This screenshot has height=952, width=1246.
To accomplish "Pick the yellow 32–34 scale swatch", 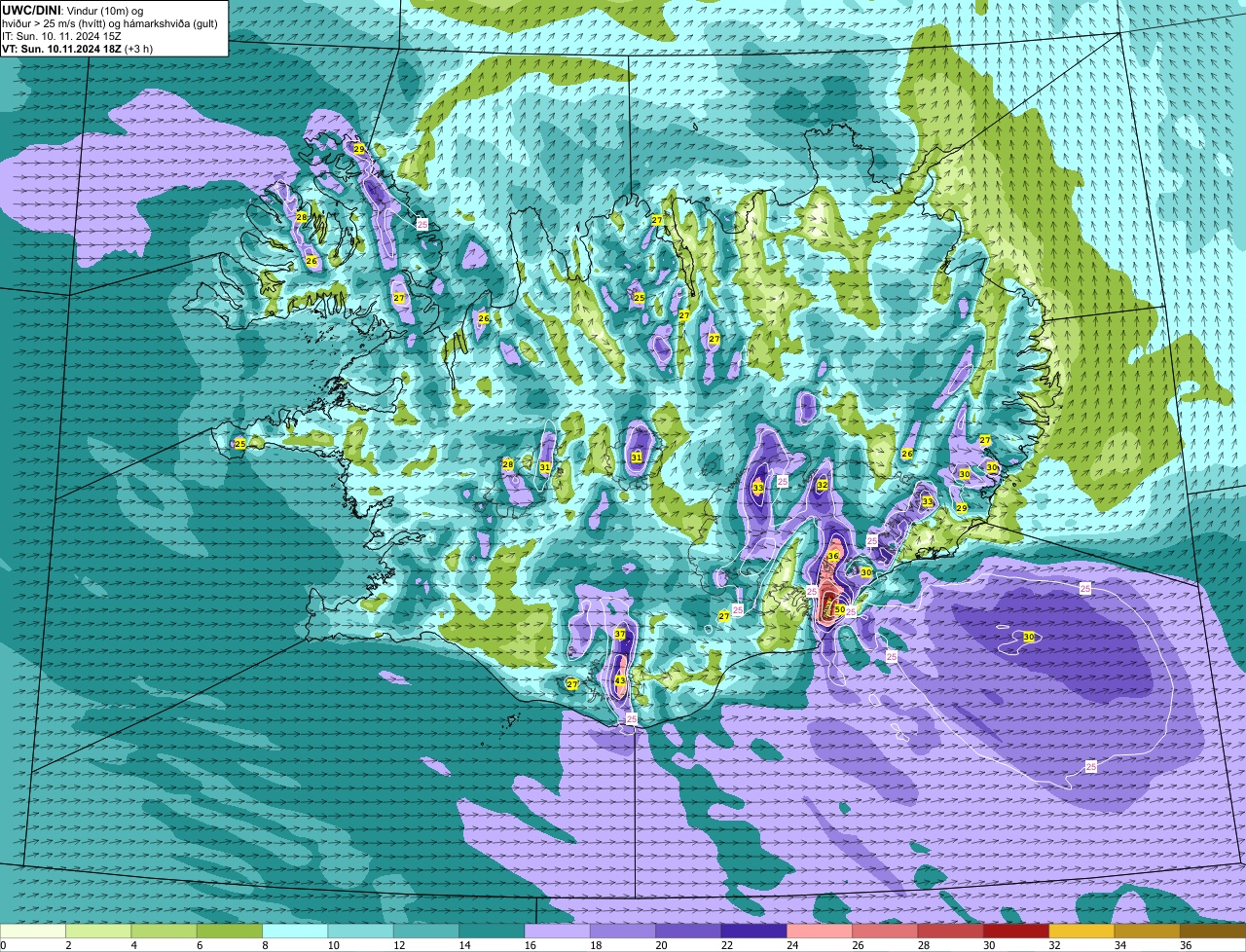I will coord(1082,931).
